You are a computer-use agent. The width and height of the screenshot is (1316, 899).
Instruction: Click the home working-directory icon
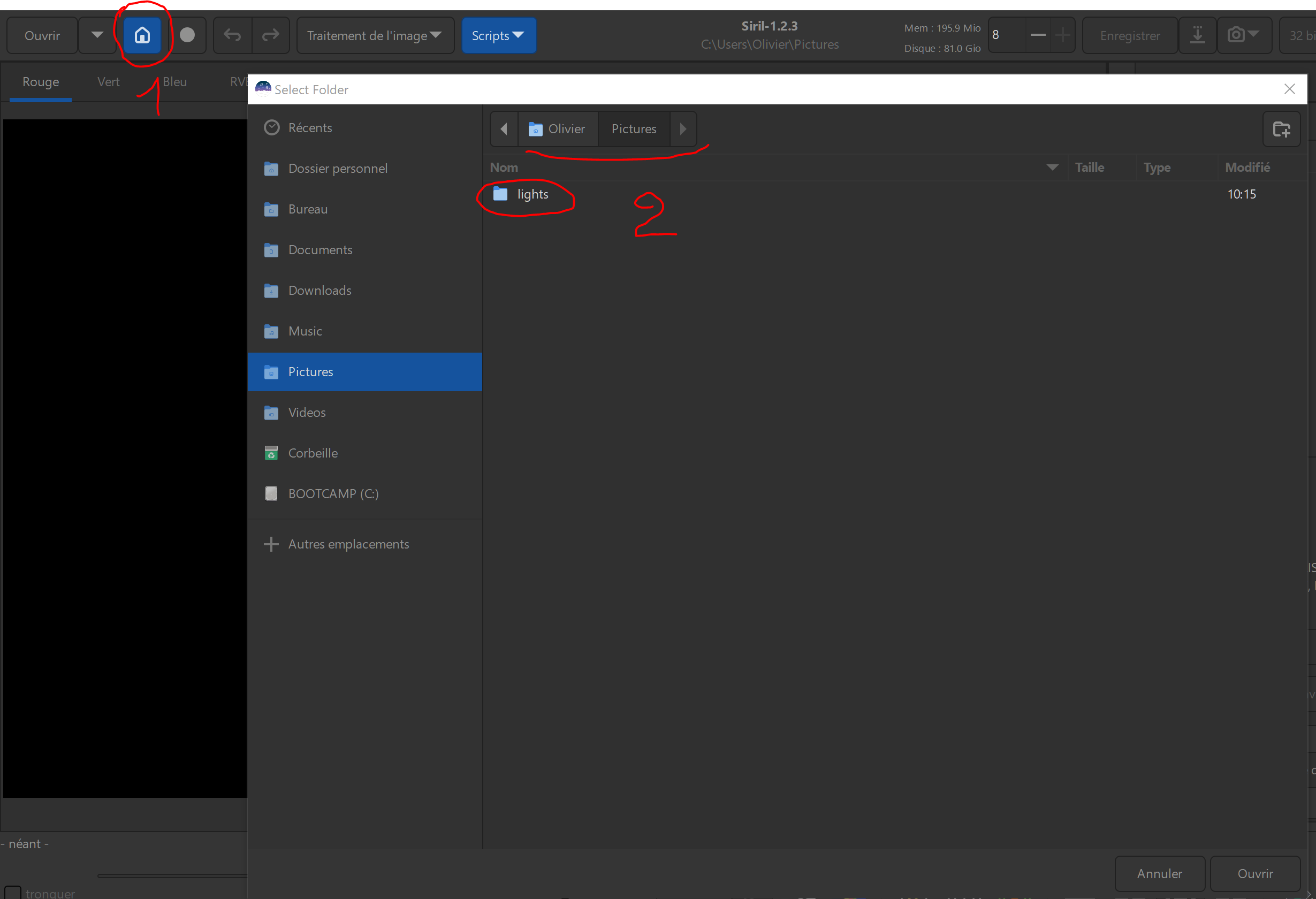click(x=142, y=35)
